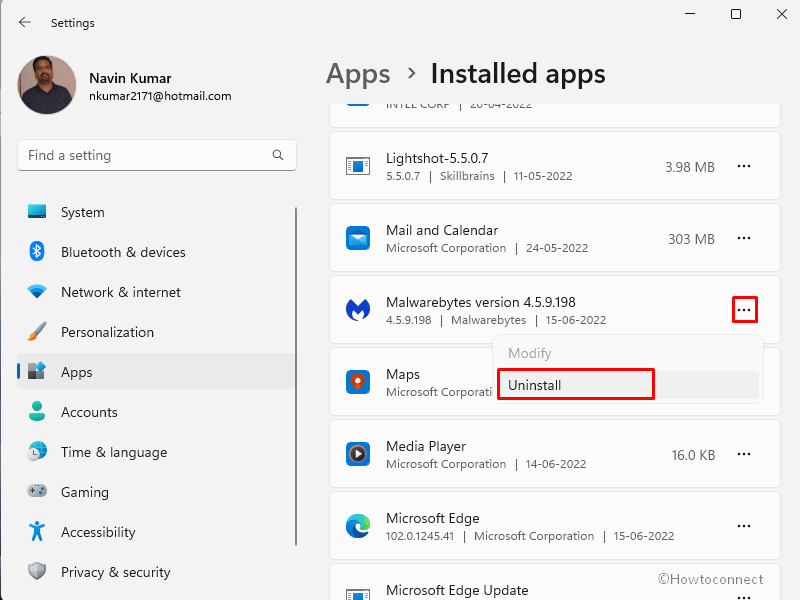This screenshot has height=600, width=800.
Task: Click the Apps breadcrumb link
Action: pos(358,74)
